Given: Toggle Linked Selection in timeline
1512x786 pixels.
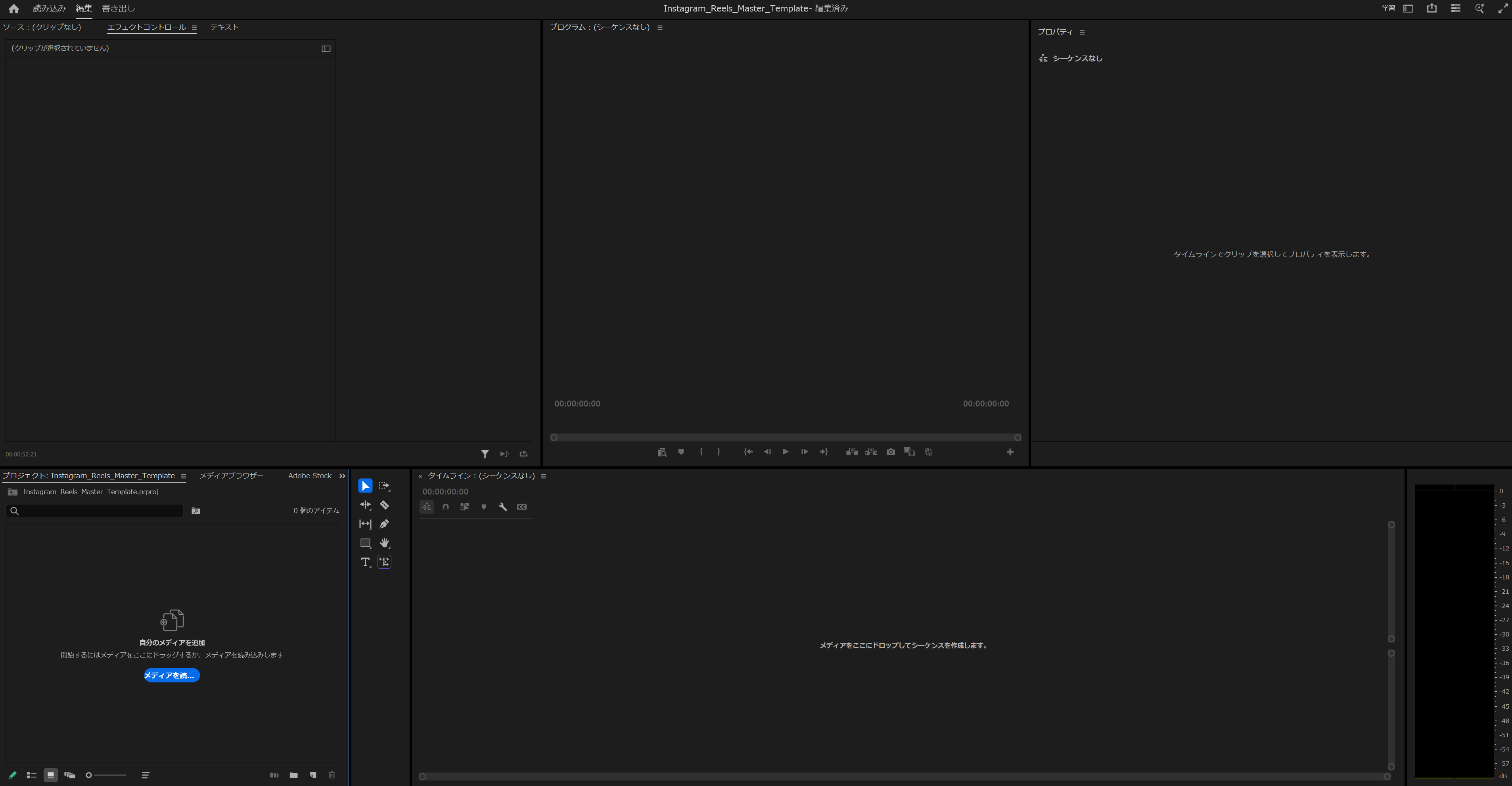Looking at the screenshot, I should click(464, 506).
